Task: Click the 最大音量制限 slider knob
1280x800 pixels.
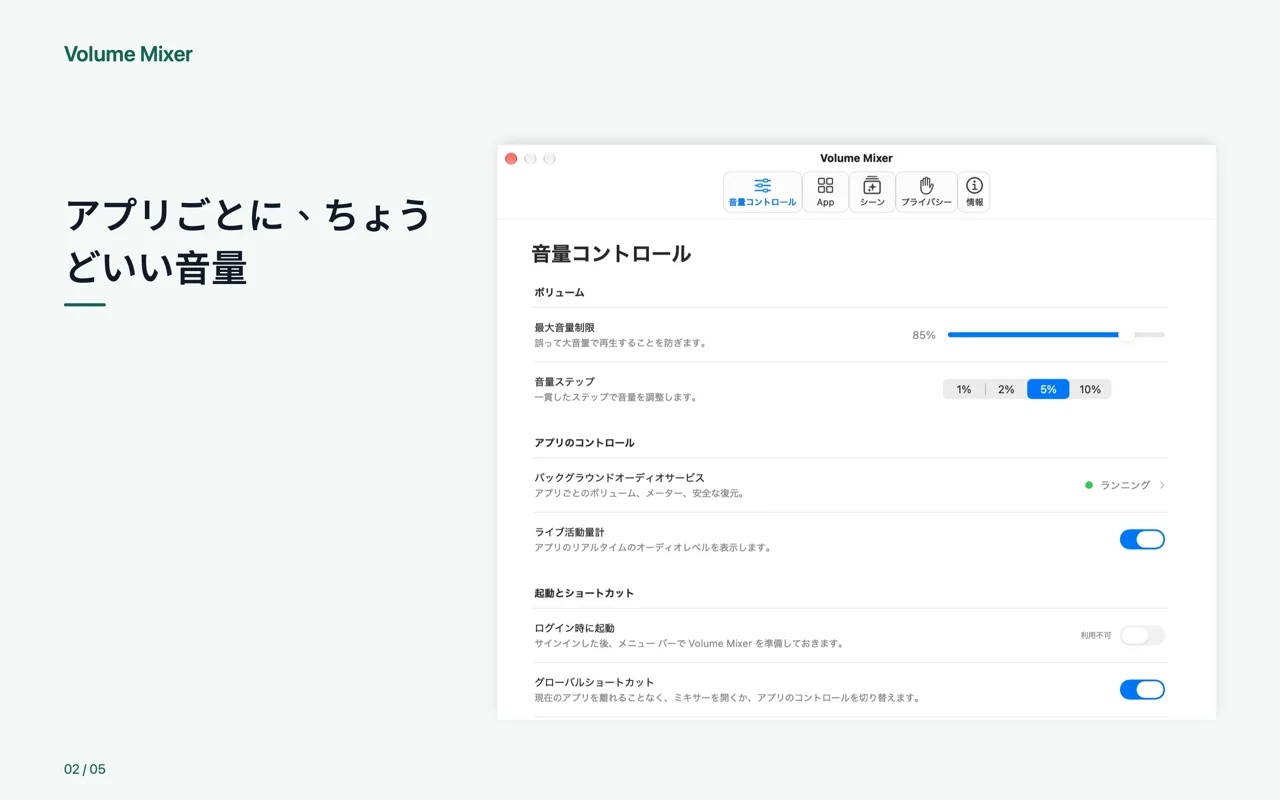Action: pyautogui.click(x=1126, y=335)
